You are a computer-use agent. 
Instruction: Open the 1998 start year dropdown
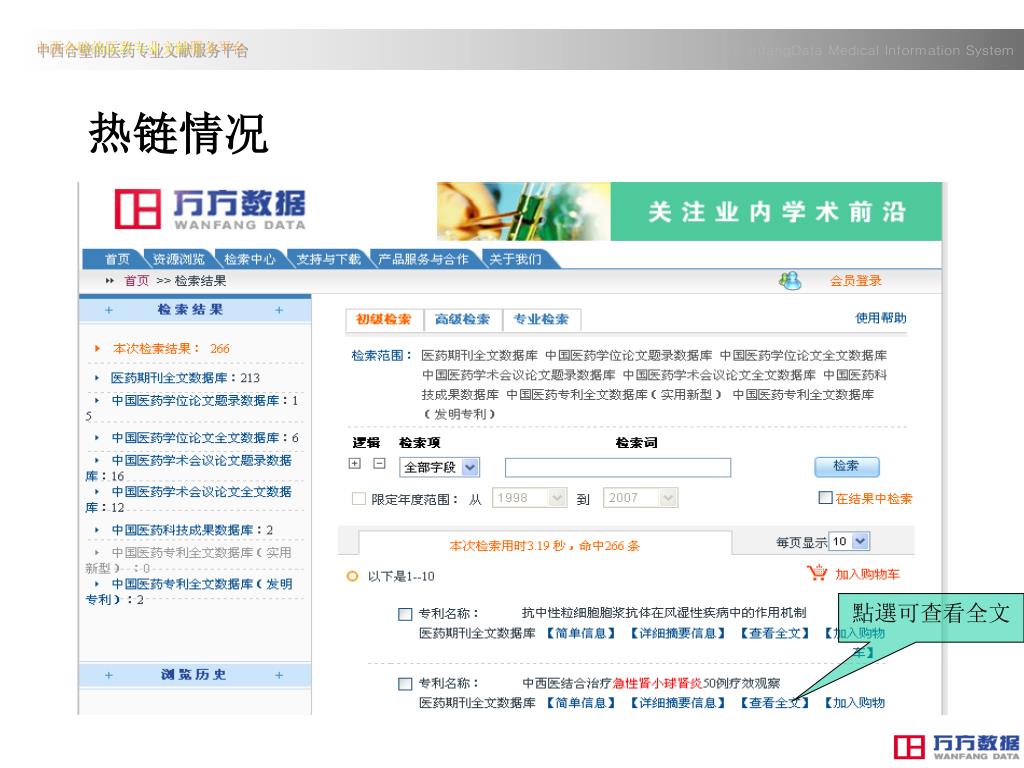click(529, 498)
